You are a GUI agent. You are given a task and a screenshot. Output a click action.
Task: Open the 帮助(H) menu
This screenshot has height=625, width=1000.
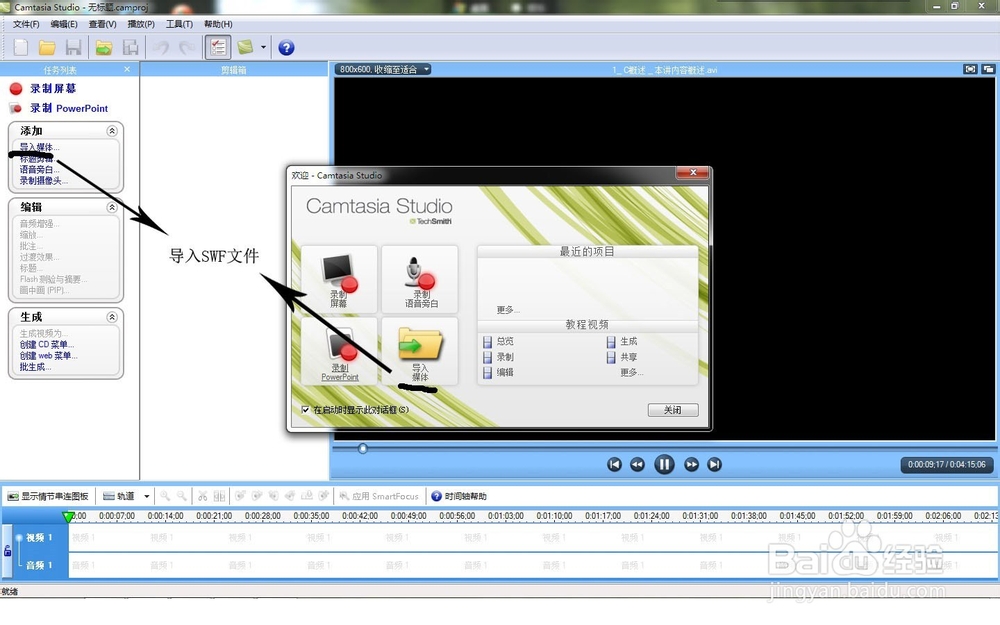218,24
